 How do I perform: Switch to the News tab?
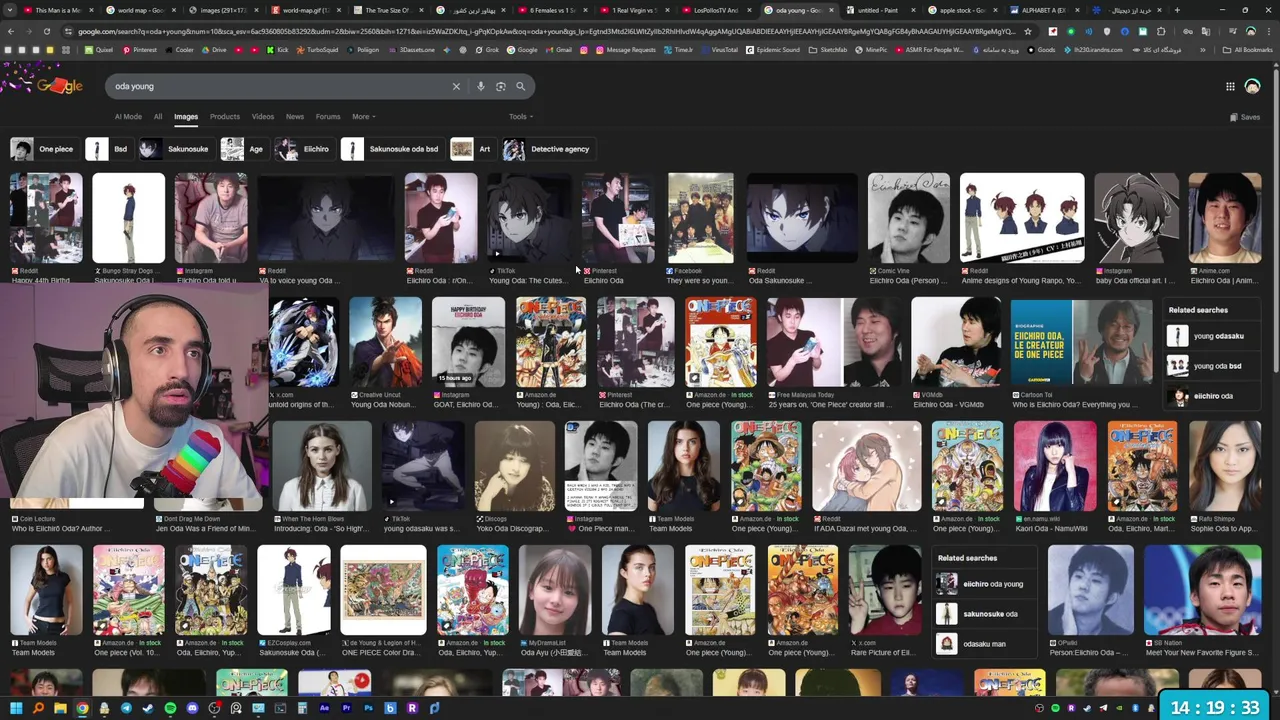click(x=295, y=117)
